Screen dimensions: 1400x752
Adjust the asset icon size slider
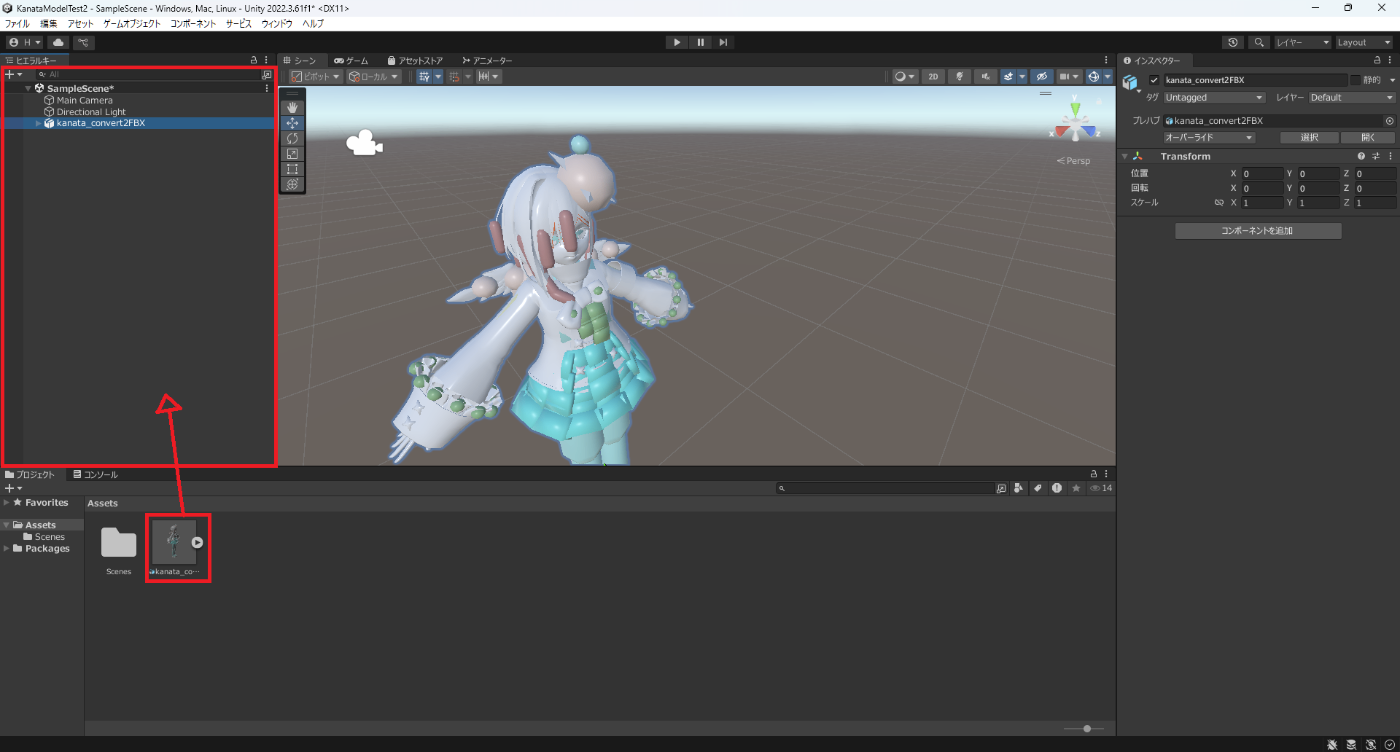(x=1086, y=728)
